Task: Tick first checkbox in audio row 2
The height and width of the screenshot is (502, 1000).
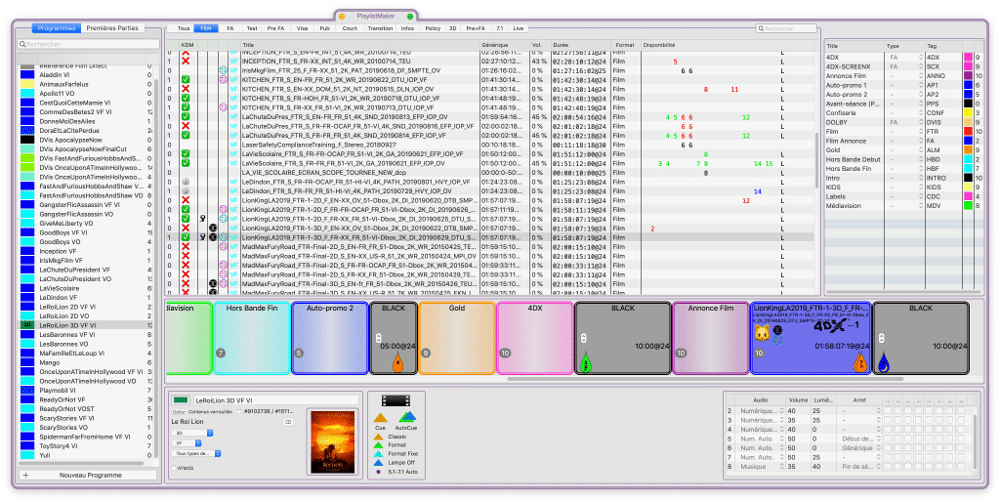Action: tap(888, 411)
